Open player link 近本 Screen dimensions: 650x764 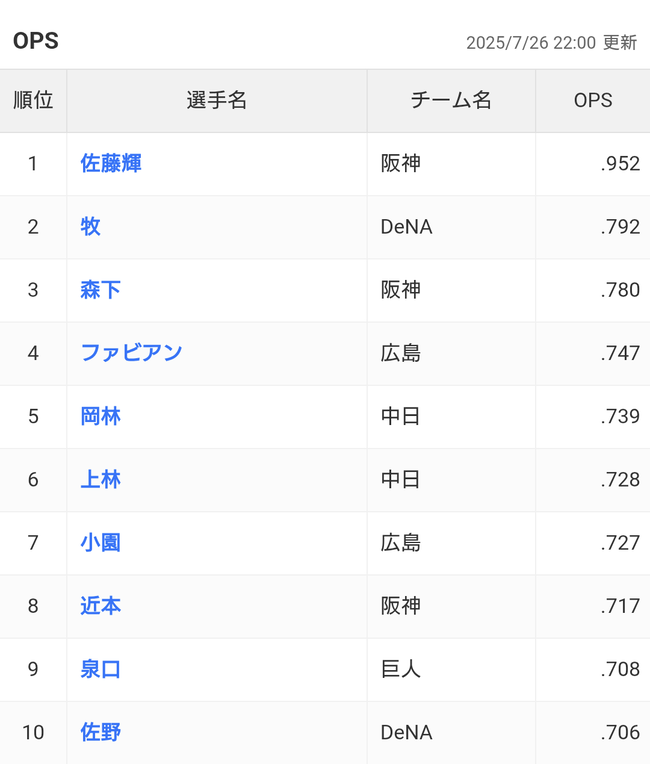[100, 606]
